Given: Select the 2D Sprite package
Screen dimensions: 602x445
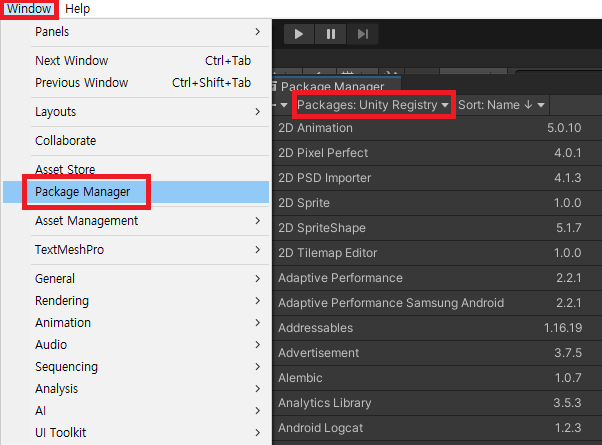Looking at the screenshot, I should [437, 203].
